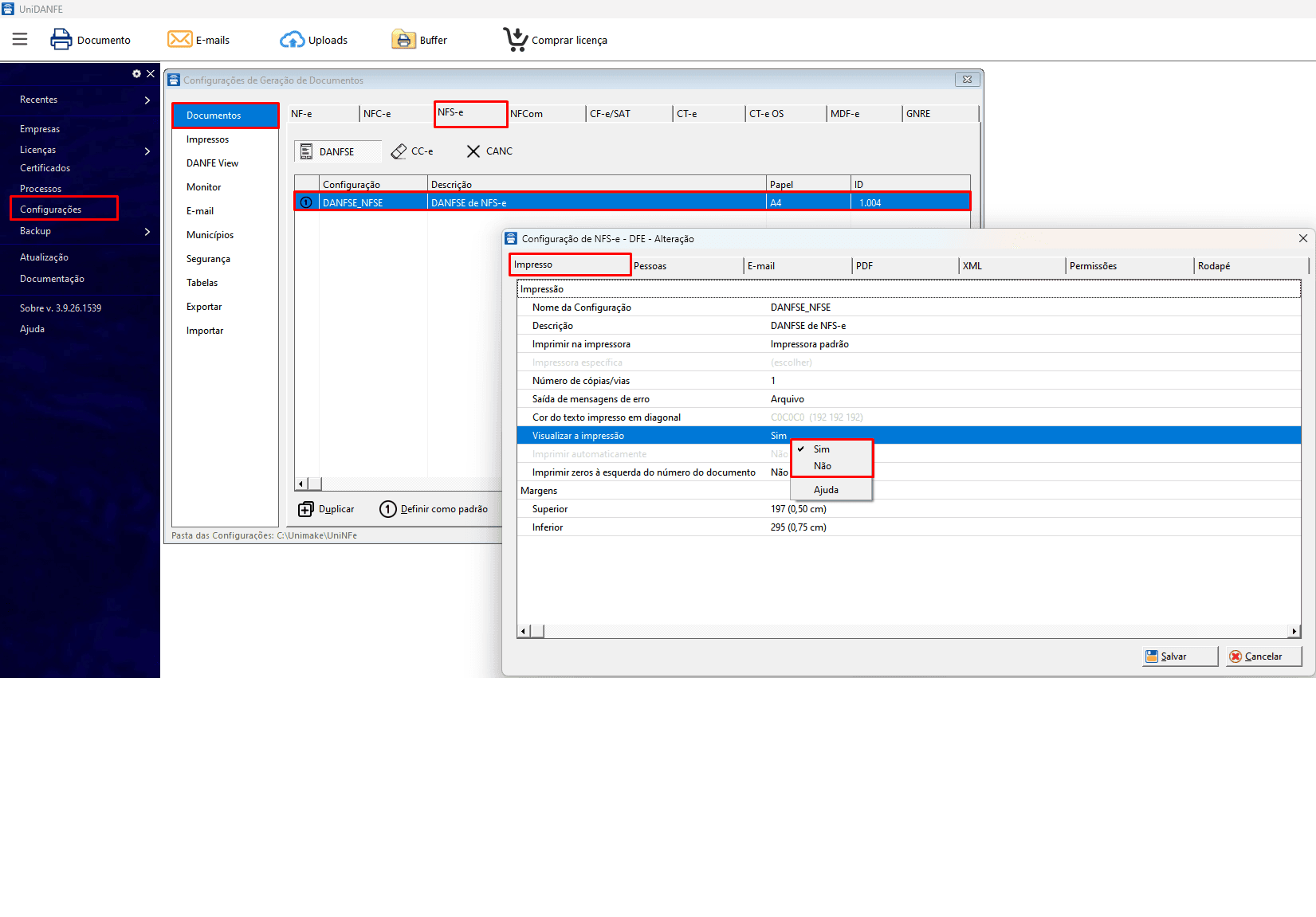Click the sidebar gear settings icon
Screen dimensions: 1316x917
coord(136,73)
